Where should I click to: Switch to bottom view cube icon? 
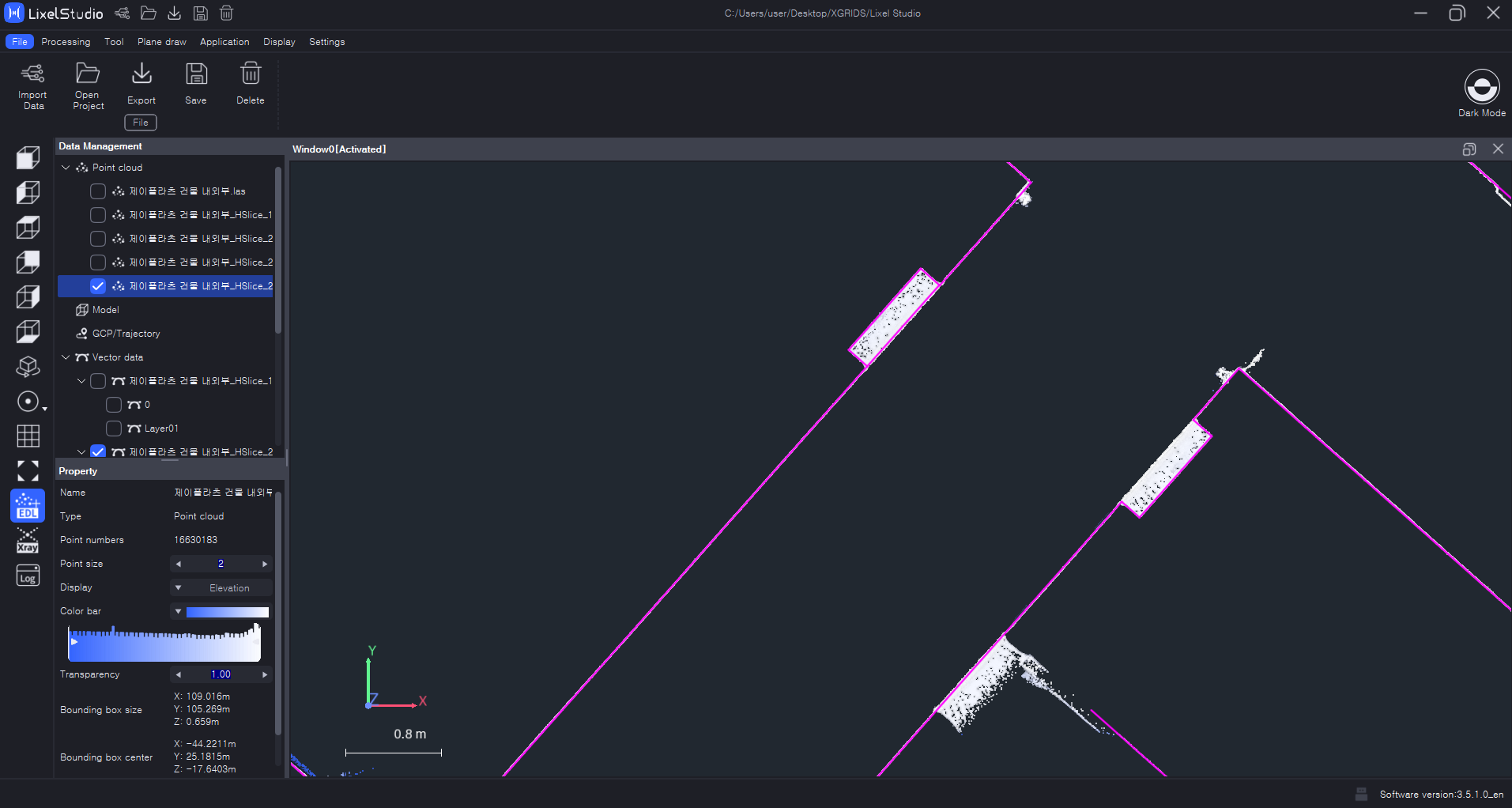[28, 332]
